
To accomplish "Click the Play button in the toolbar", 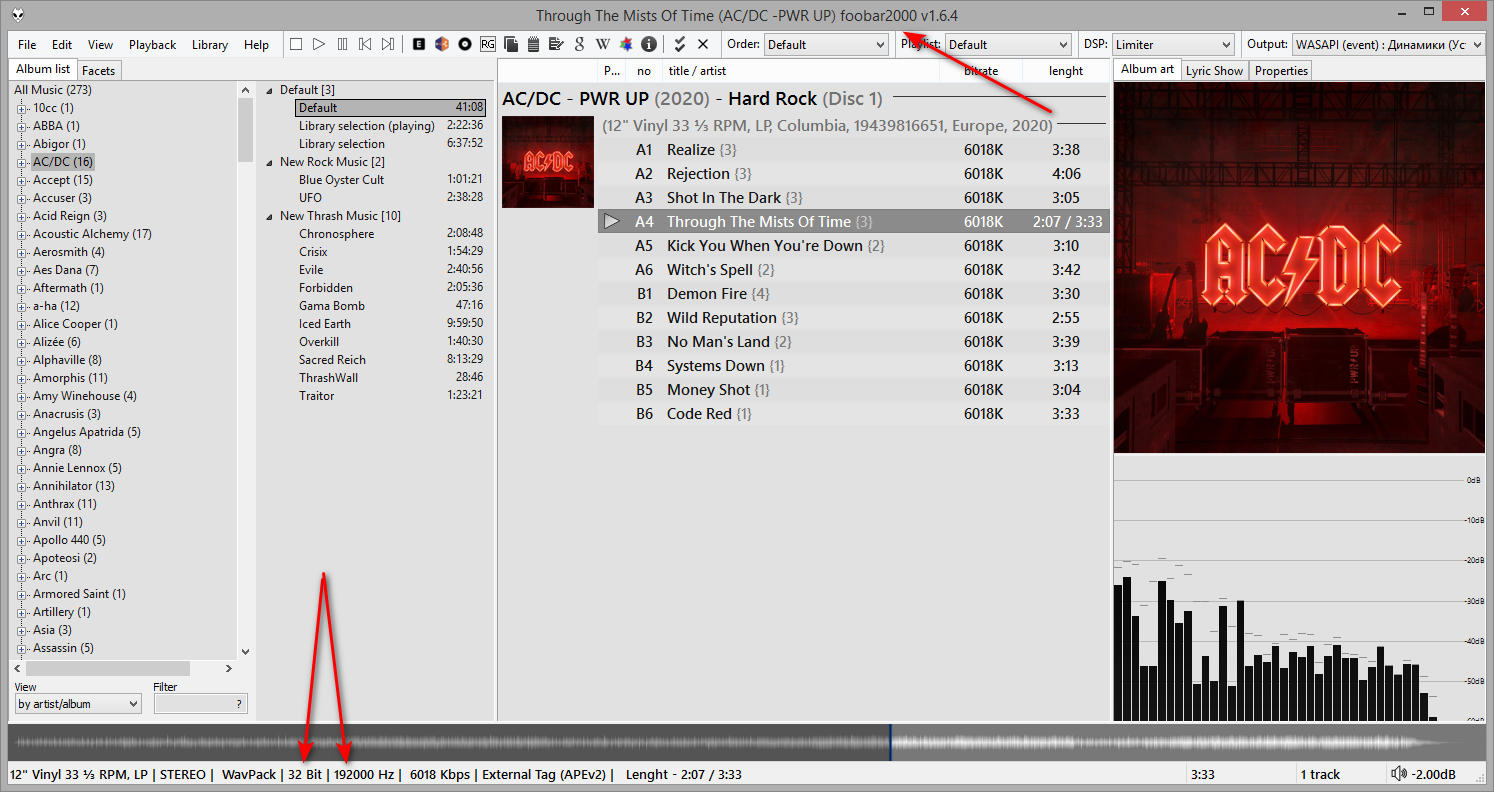I will click(x=319, y=44).
